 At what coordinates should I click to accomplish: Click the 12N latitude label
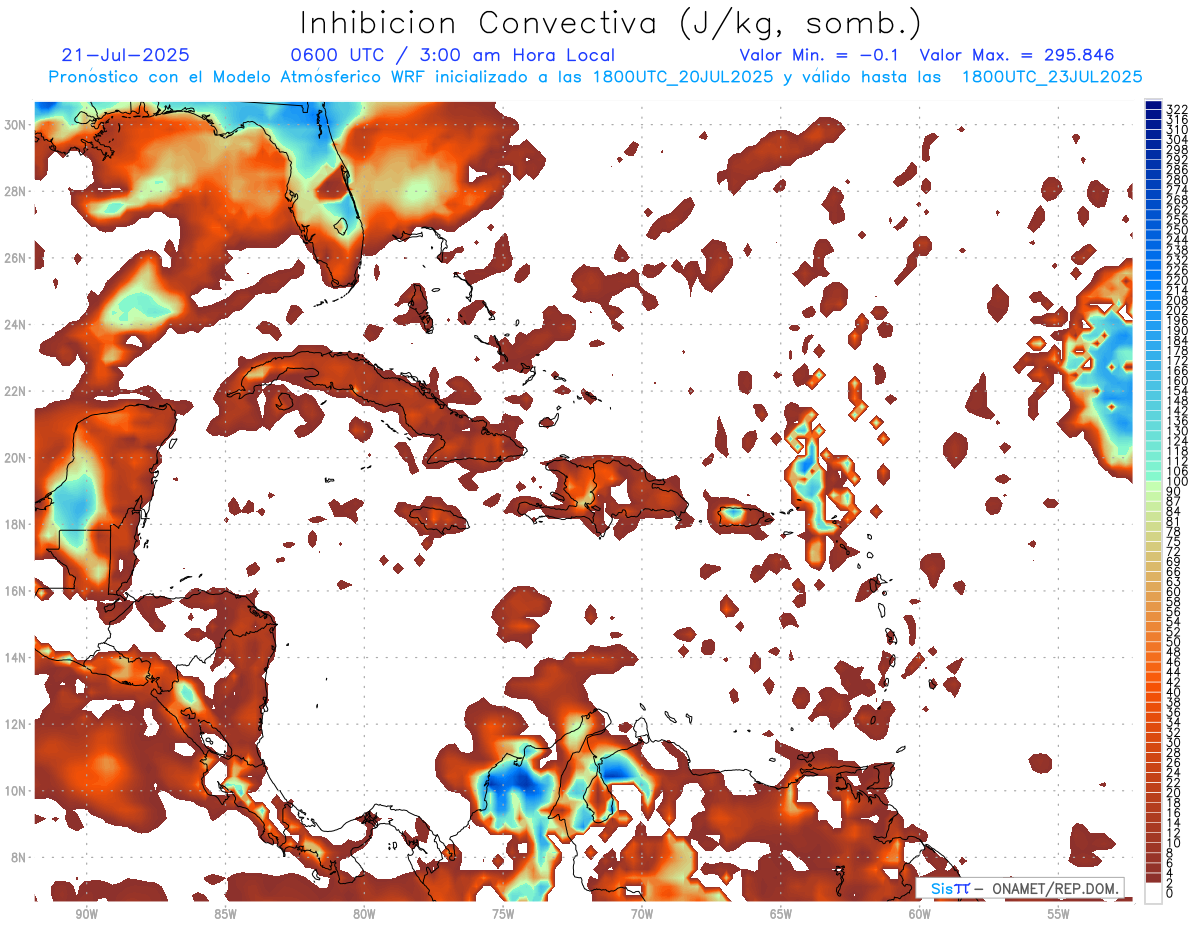tap(16, 723)
